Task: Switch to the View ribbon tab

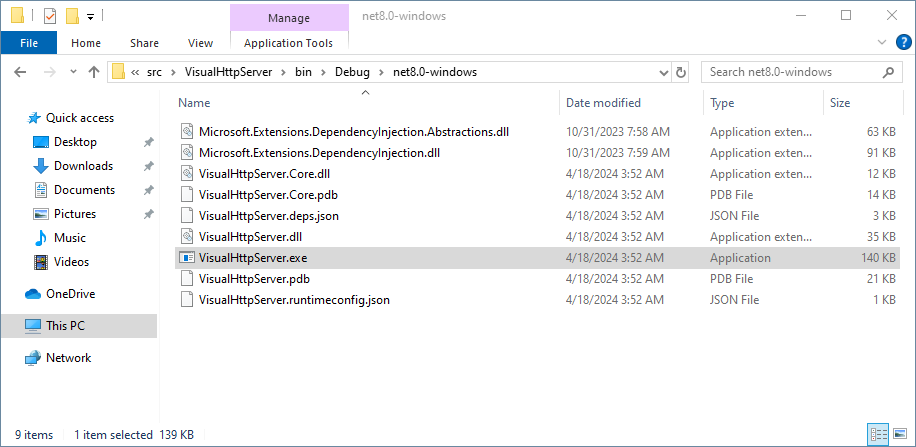Action: click(200, 43)
